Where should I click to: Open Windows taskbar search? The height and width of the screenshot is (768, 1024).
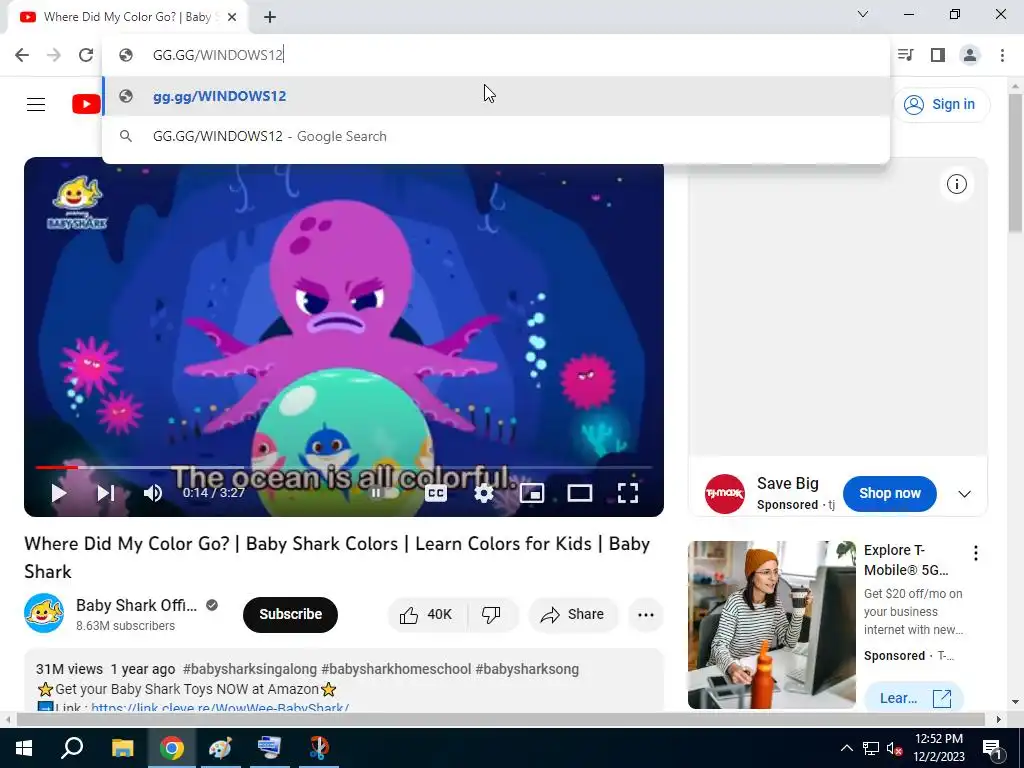(x=72, y=748)
